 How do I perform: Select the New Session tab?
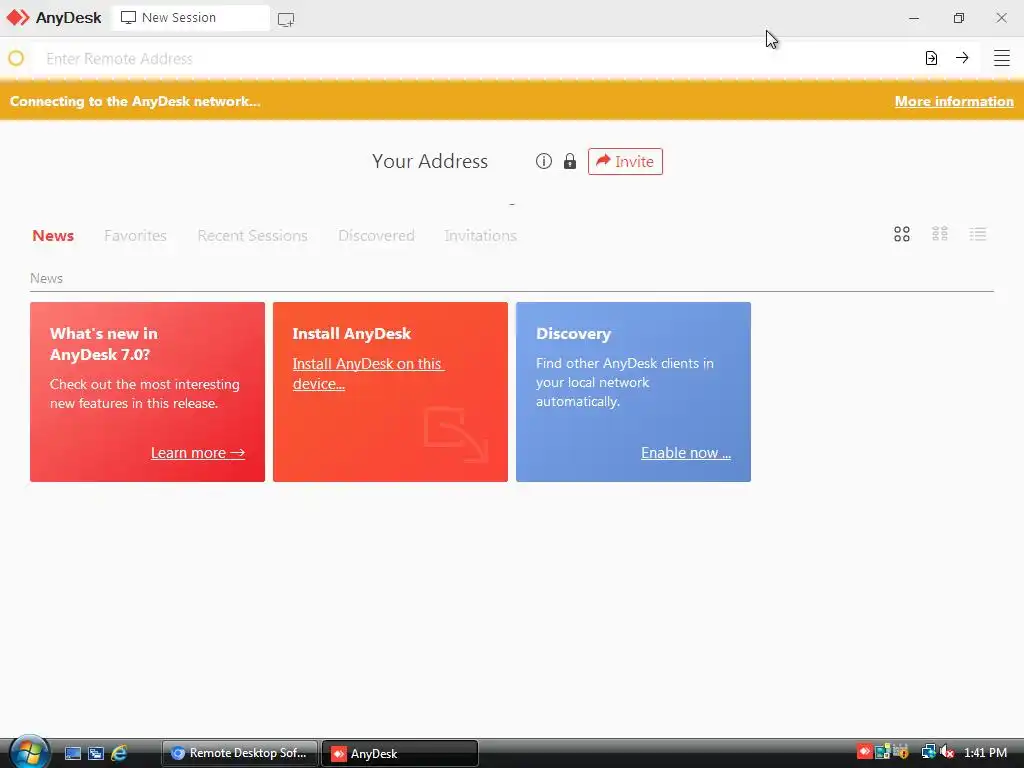coord(191,18)
